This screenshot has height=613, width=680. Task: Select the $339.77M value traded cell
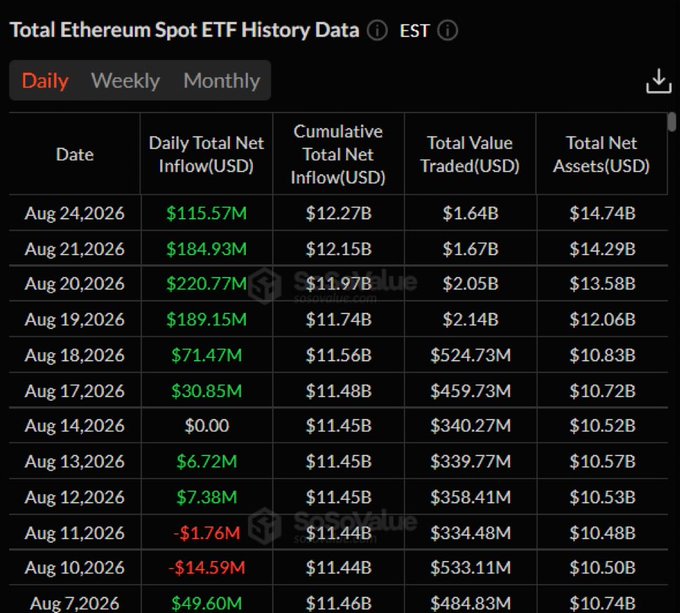pyautogui.click(x=471, y=461)
